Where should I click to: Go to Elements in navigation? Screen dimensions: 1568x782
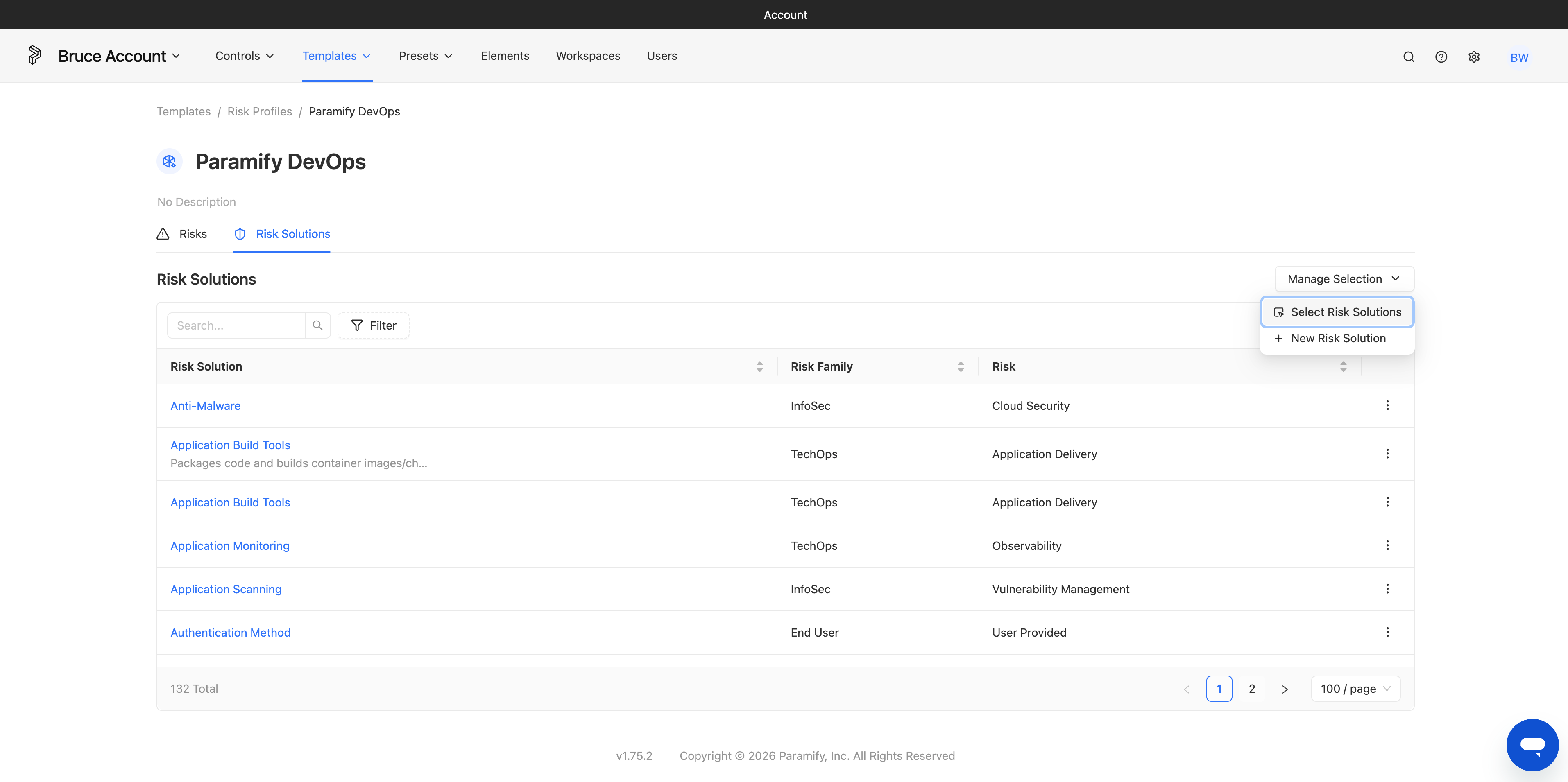pos(505,56)
